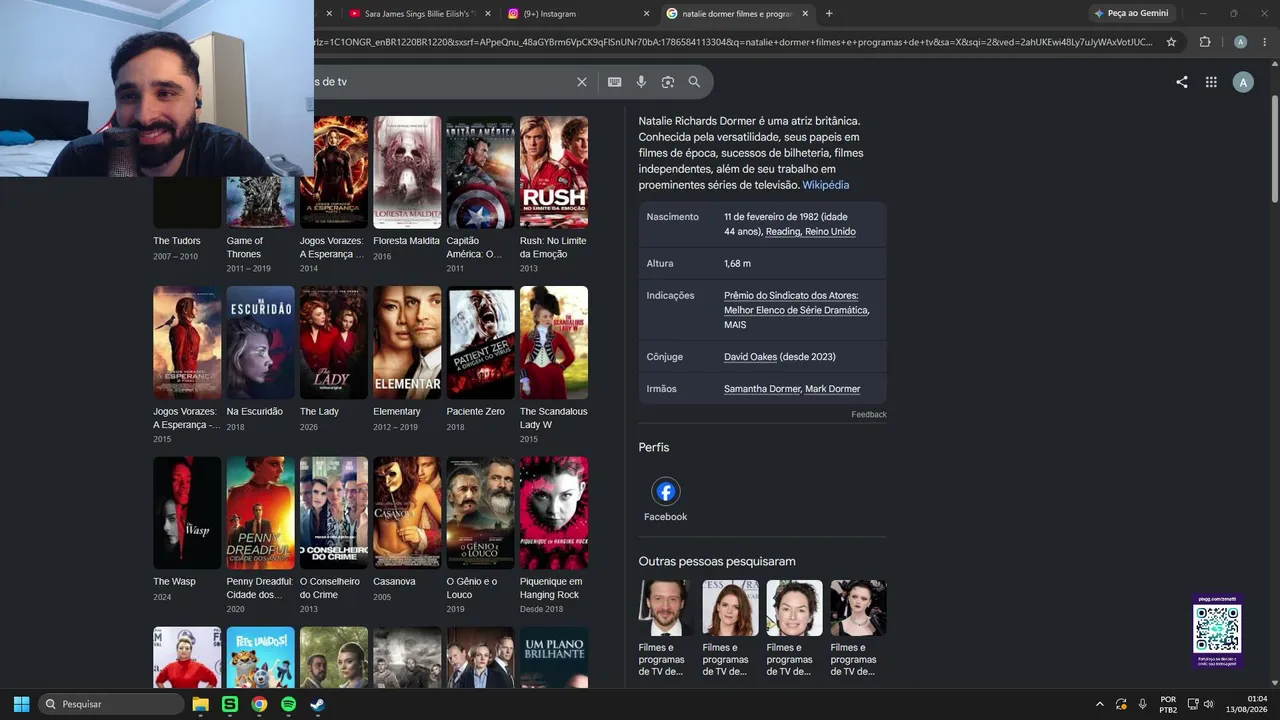
Task: Open a new browser tab
Action: tap(829, 14)
